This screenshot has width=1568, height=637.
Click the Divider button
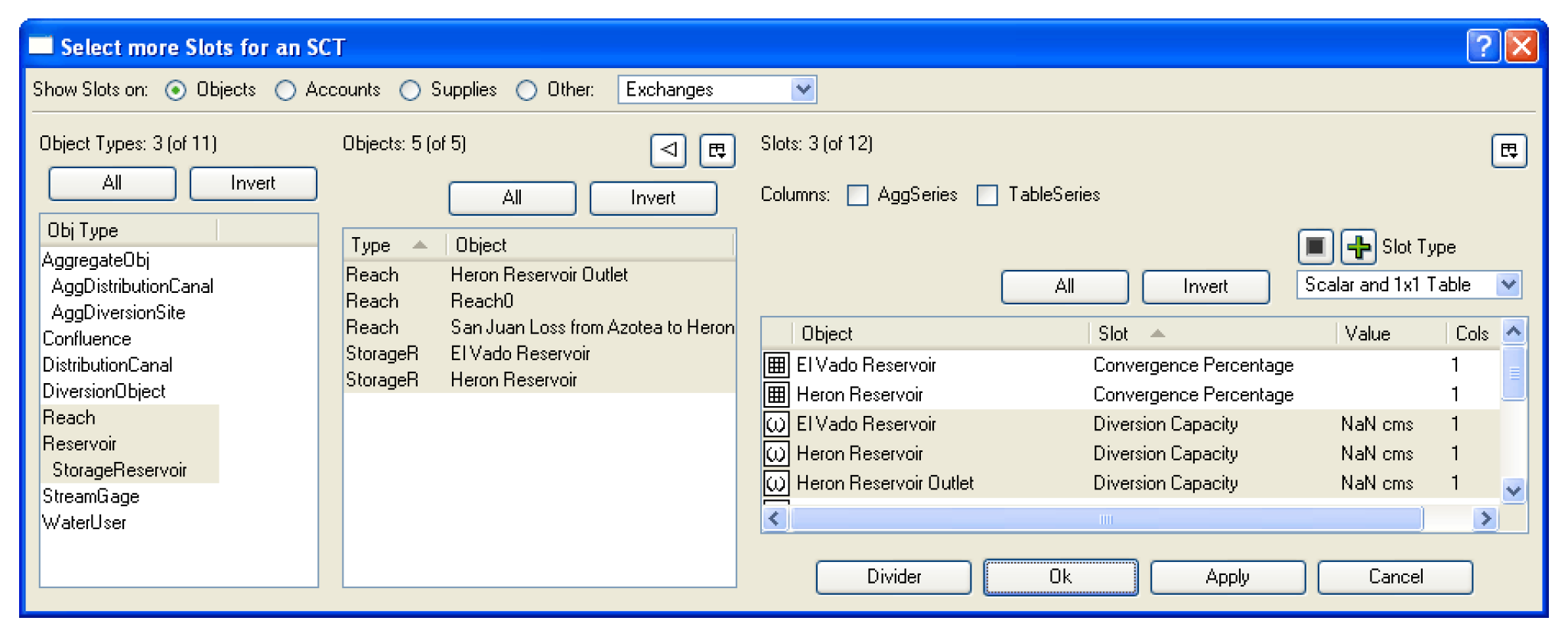(x=893, y=577)
